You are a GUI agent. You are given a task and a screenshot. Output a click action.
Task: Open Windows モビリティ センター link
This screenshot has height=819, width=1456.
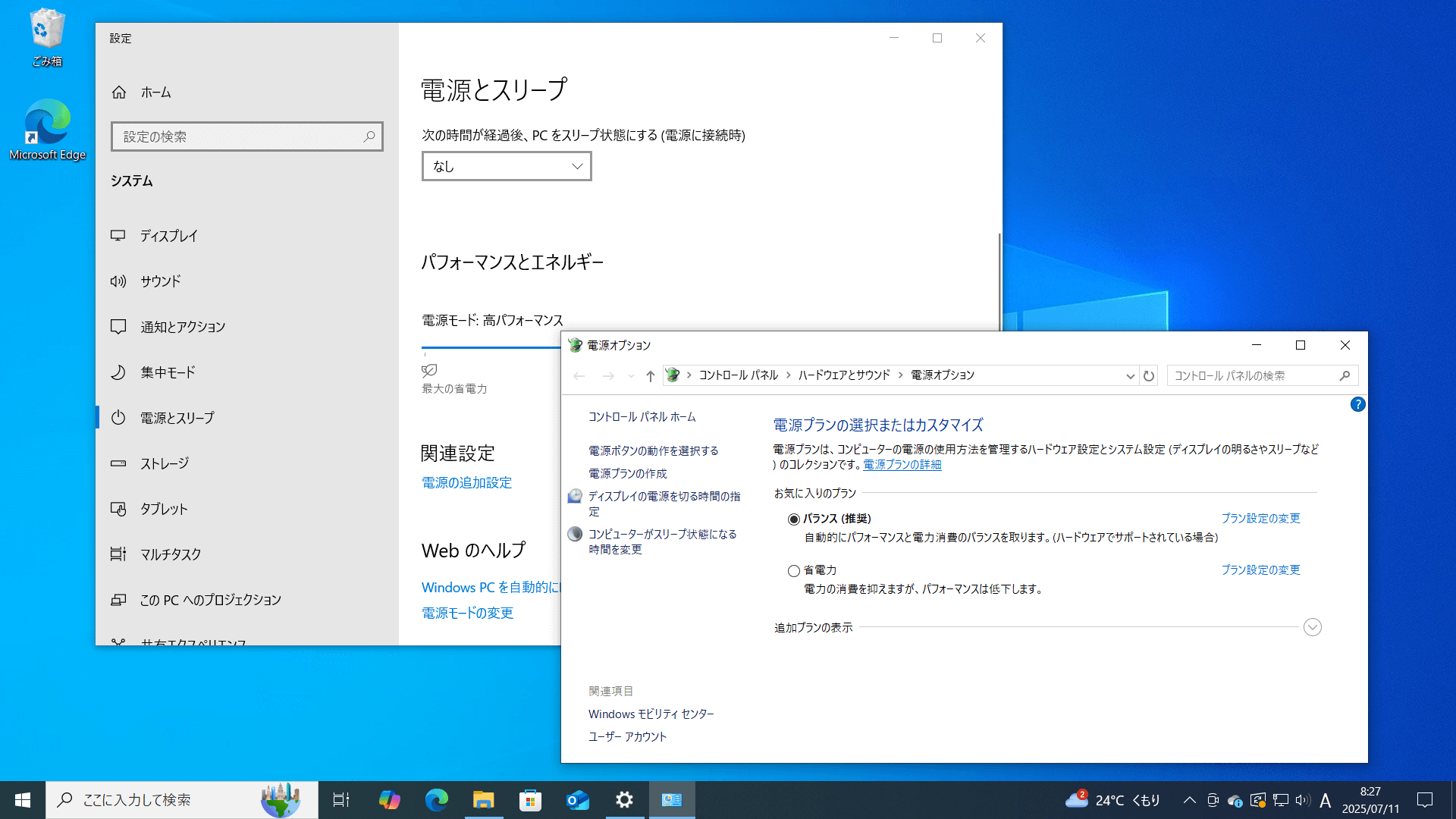[x=651, y=714]
